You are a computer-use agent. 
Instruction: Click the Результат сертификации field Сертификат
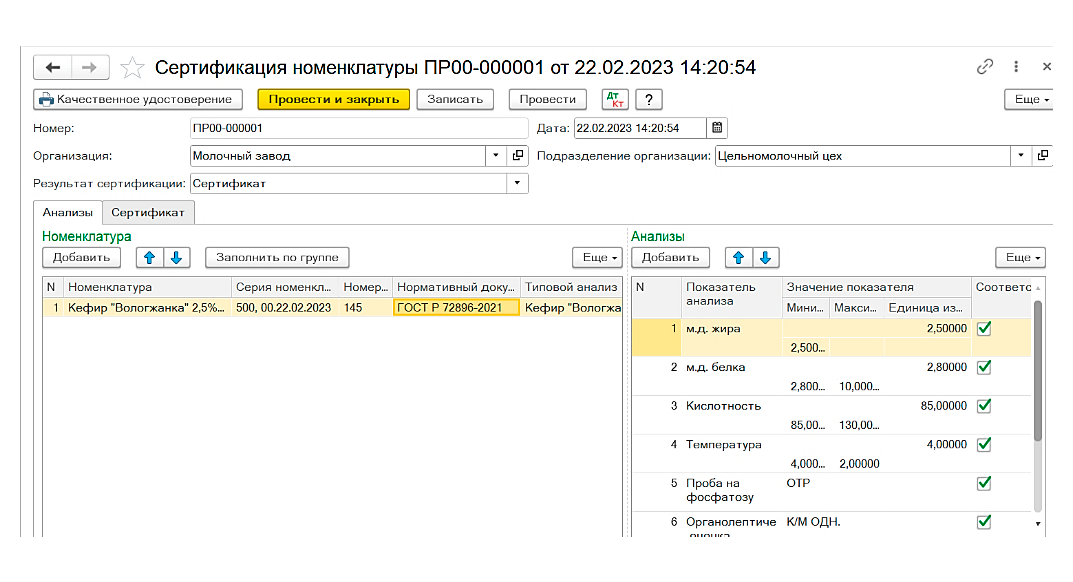(348, 184)
